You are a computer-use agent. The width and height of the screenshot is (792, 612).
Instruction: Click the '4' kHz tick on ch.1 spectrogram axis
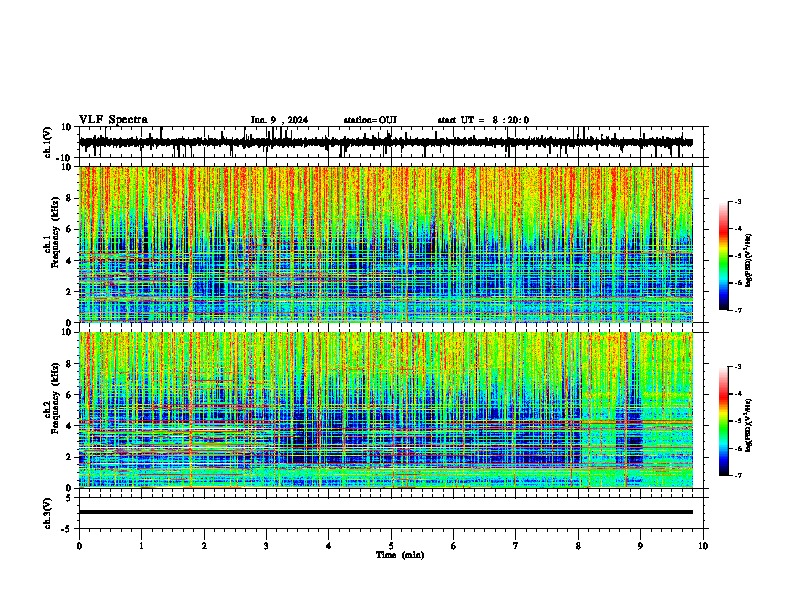click(69, 261)
